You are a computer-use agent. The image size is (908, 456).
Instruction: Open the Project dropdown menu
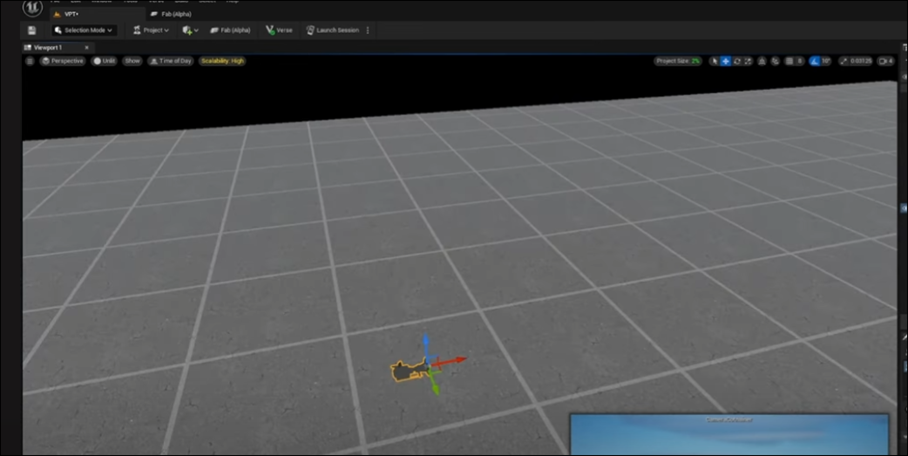click(x=151, y=30)
